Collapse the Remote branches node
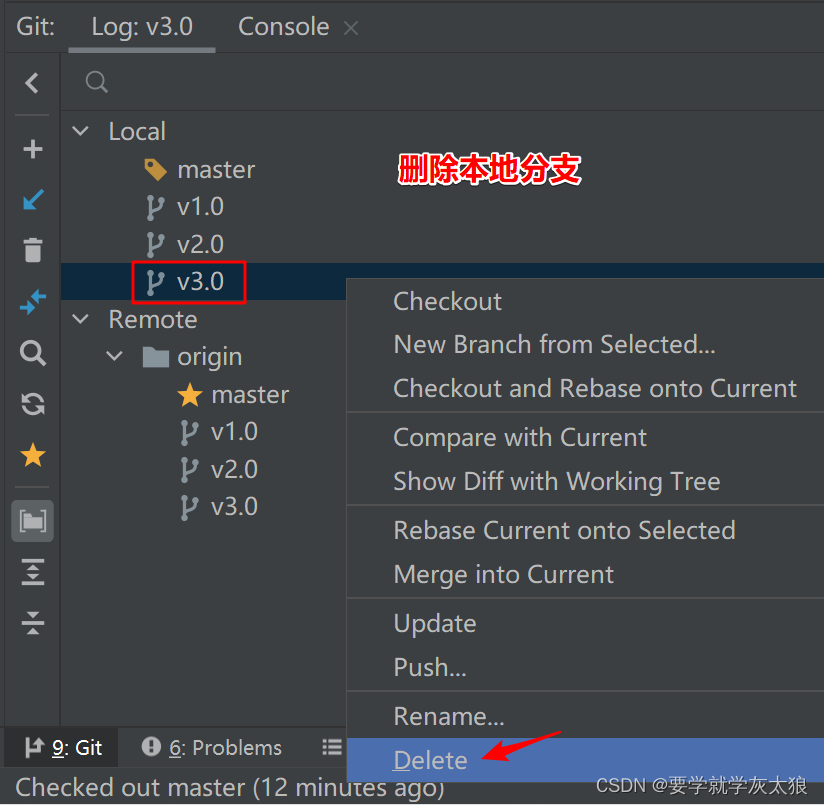 [80, 319]
